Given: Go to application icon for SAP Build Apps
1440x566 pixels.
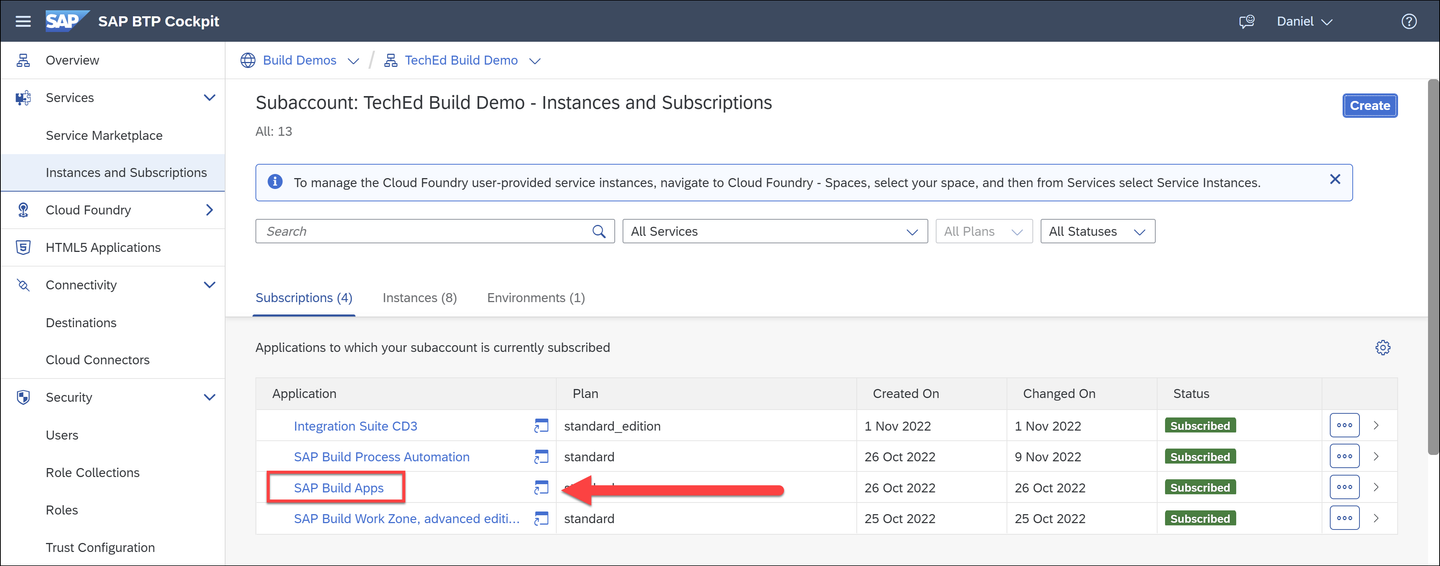Looking at the screenshot, I should click(x=541, y=488).
